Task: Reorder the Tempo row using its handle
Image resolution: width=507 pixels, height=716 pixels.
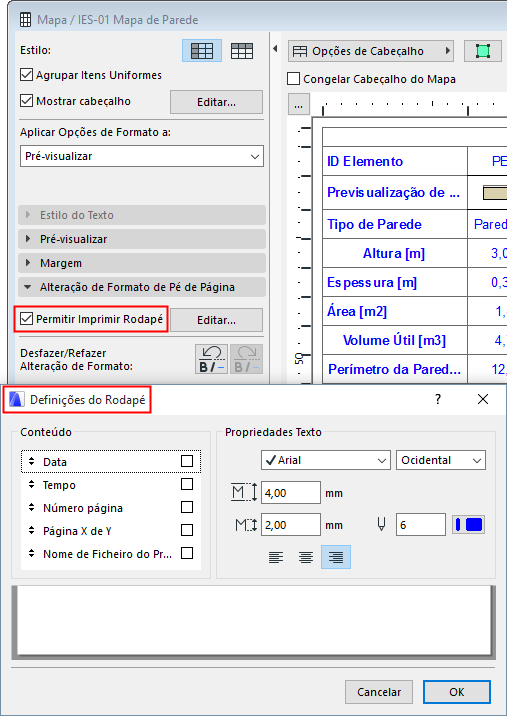Action: click(x=32, y=484)
